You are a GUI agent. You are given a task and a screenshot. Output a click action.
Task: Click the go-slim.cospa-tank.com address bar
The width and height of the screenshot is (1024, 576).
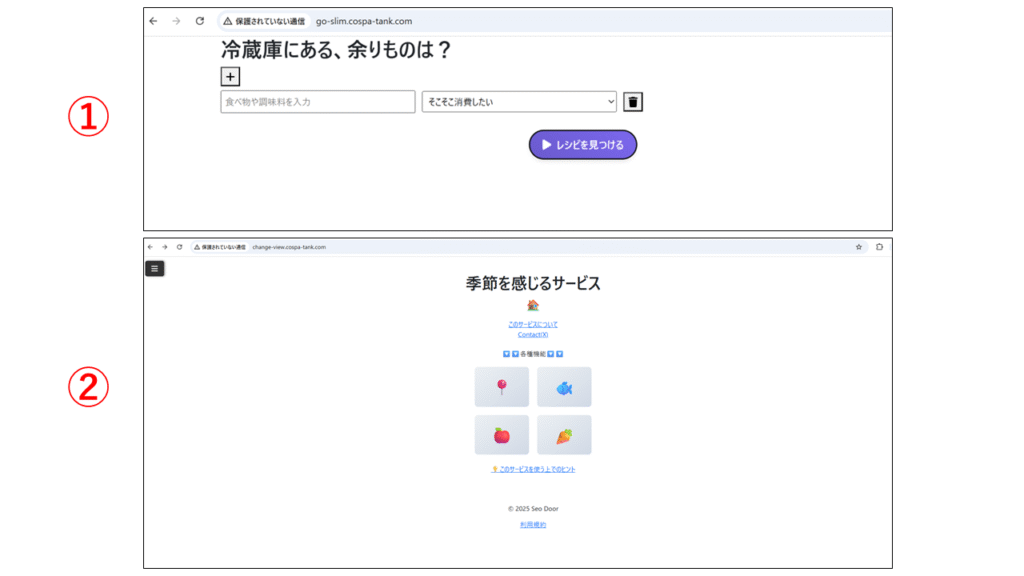(500, 21)
